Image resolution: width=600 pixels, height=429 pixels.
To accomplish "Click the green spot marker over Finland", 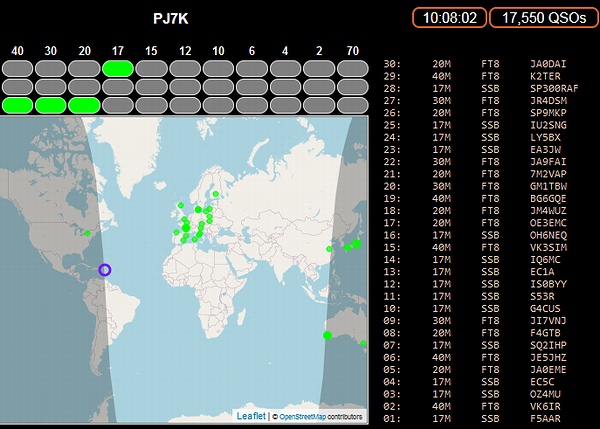I will coord(215,194).
